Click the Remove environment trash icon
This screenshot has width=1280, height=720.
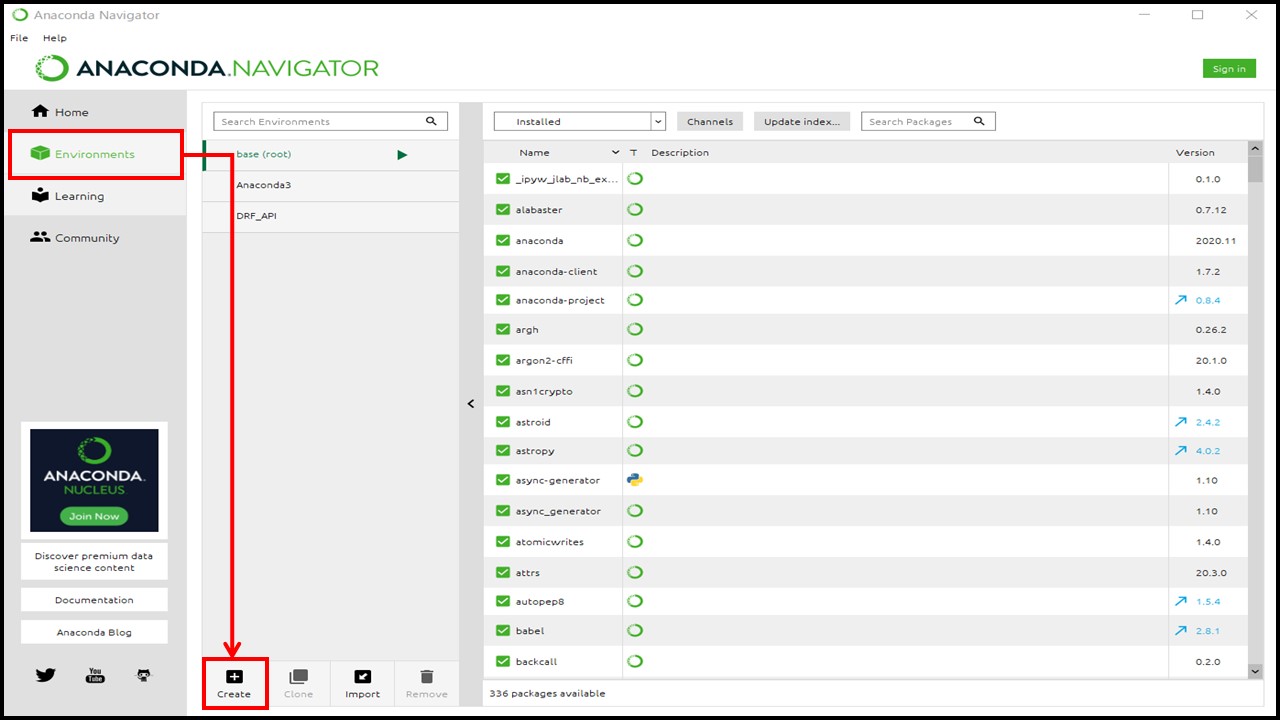point(427,677)
